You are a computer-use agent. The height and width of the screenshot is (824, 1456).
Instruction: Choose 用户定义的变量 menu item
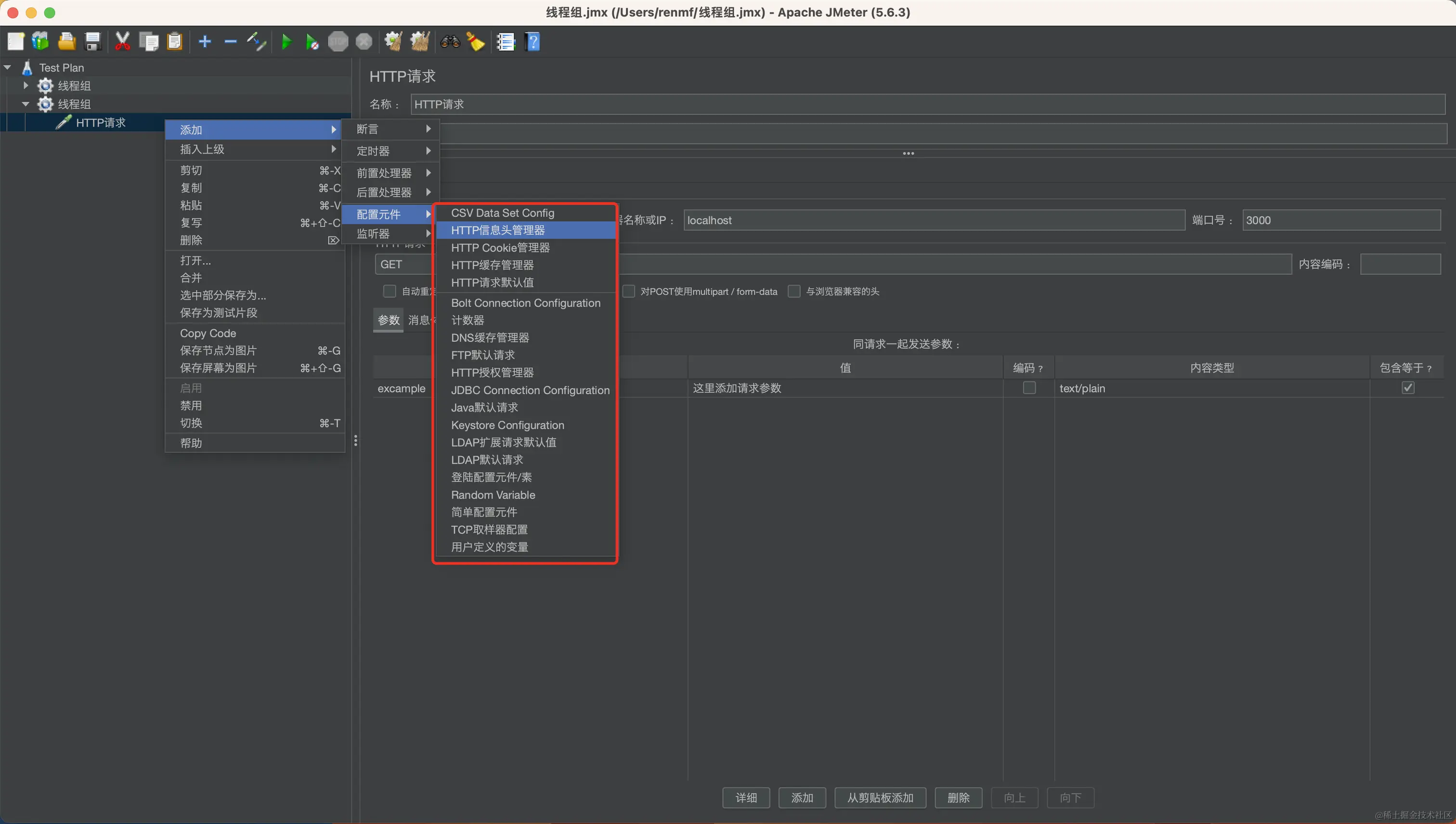525,547
